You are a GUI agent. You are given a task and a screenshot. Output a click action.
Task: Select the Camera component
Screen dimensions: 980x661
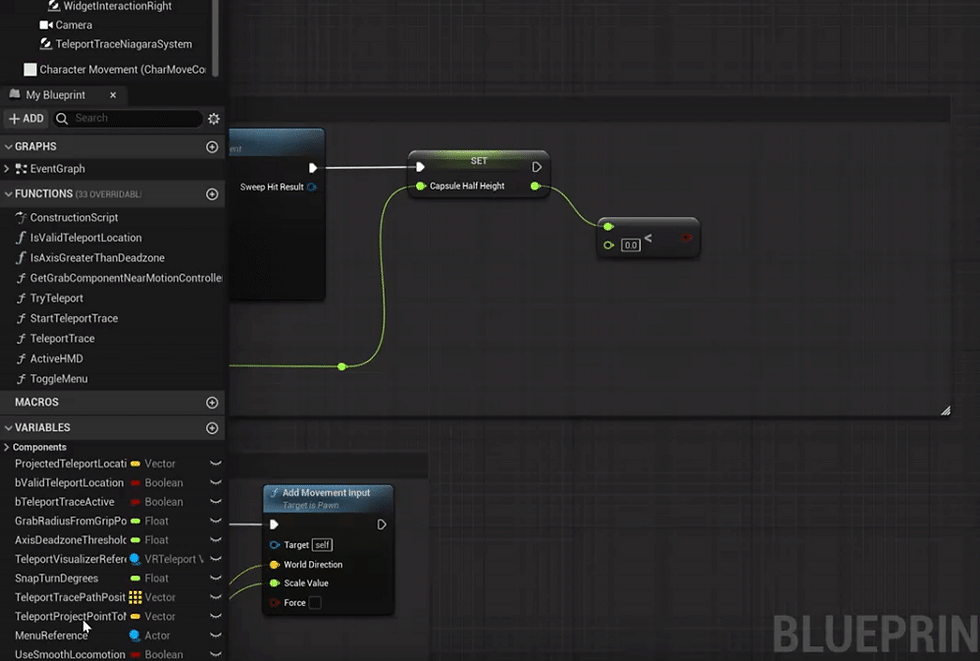point(66,25)
